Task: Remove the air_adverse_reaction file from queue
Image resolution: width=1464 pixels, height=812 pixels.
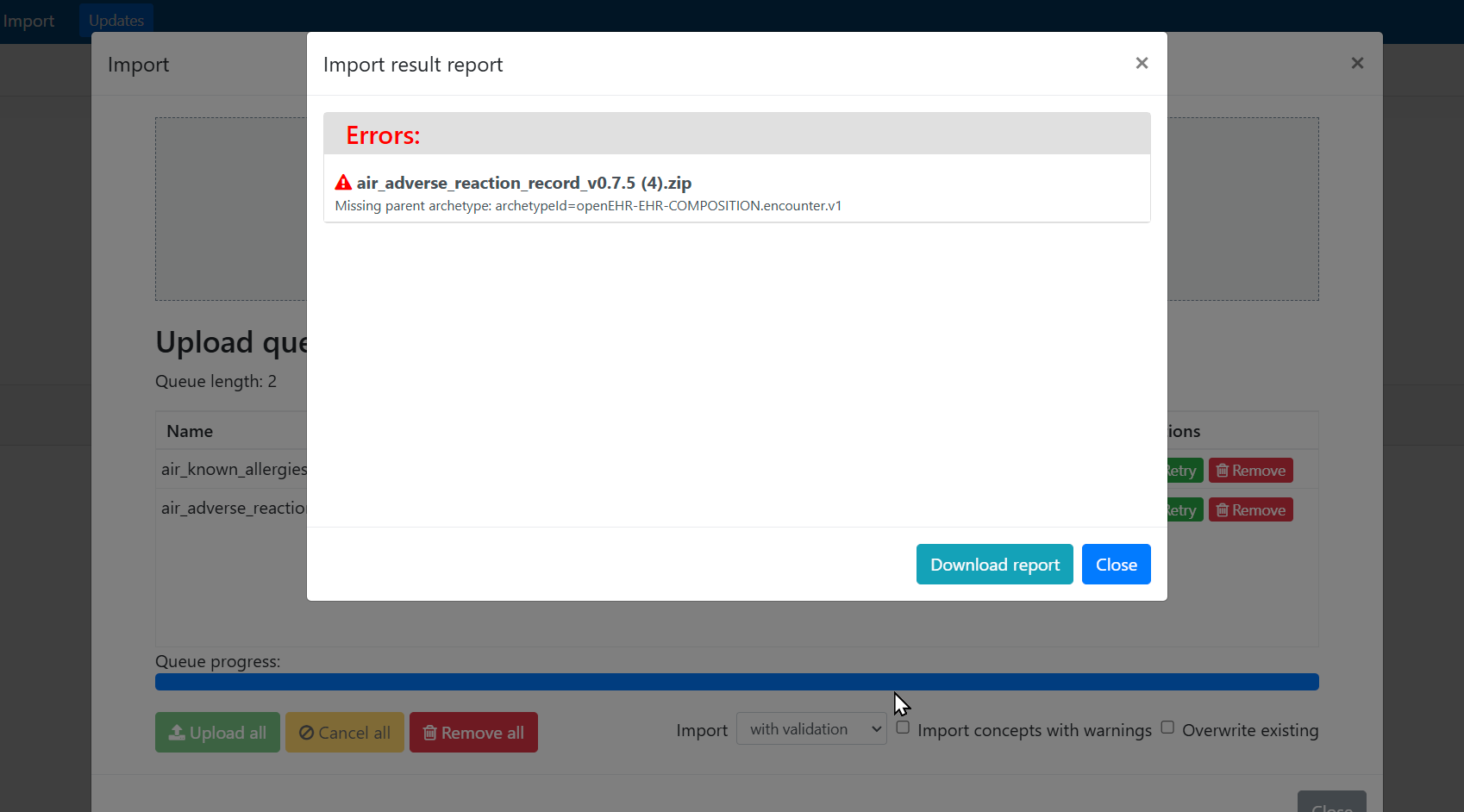Action: click(x=1250, y=510)
